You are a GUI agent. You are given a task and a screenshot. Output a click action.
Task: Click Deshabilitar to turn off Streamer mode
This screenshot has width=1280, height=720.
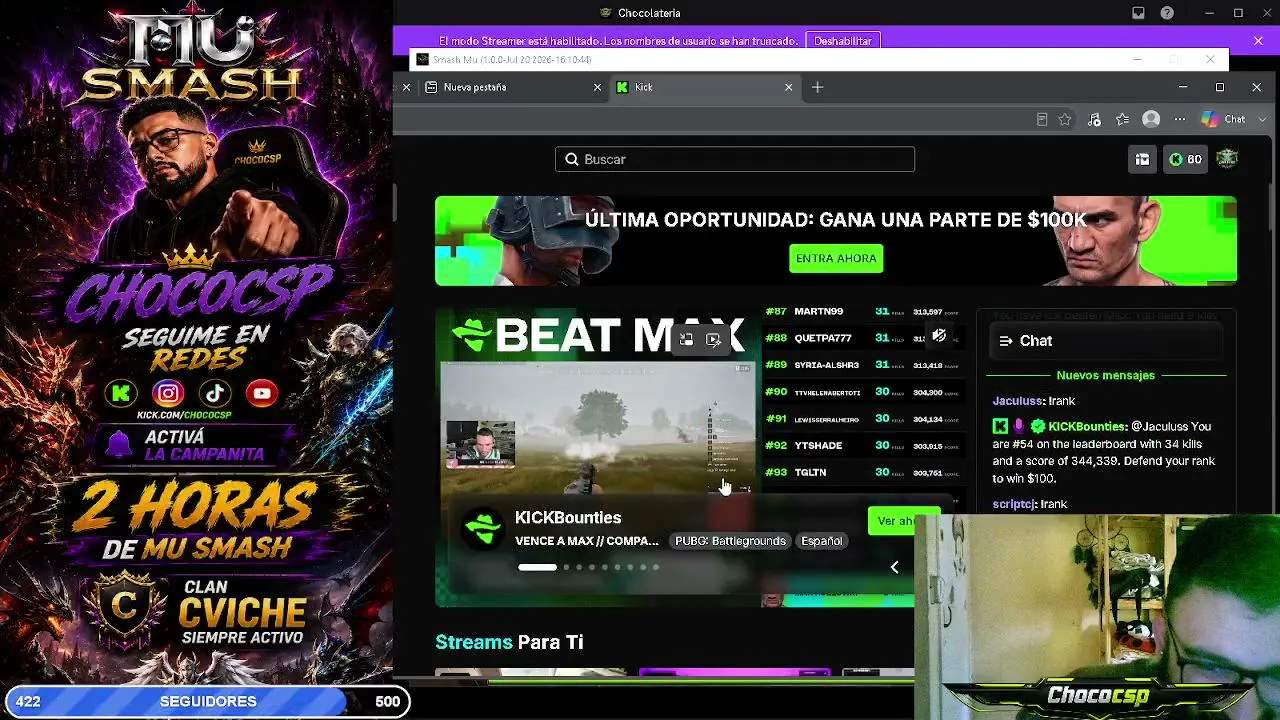click(843, 41)
